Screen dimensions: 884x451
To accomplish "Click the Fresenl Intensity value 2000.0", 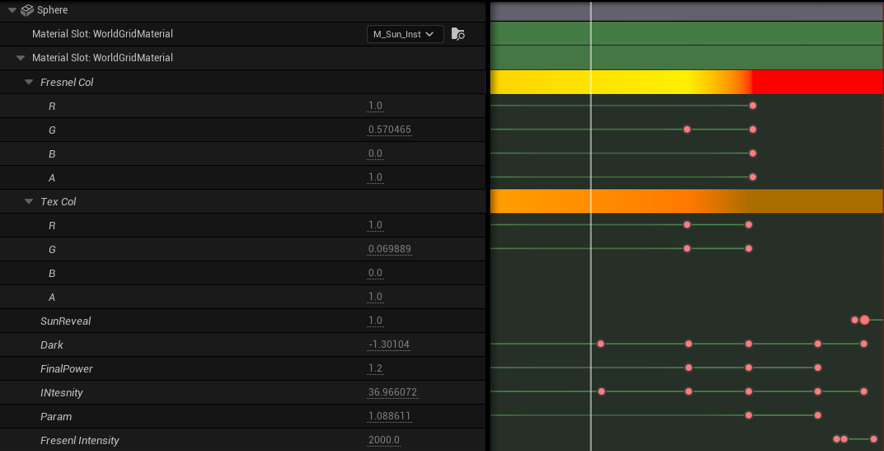I will [x=383, y=440].
